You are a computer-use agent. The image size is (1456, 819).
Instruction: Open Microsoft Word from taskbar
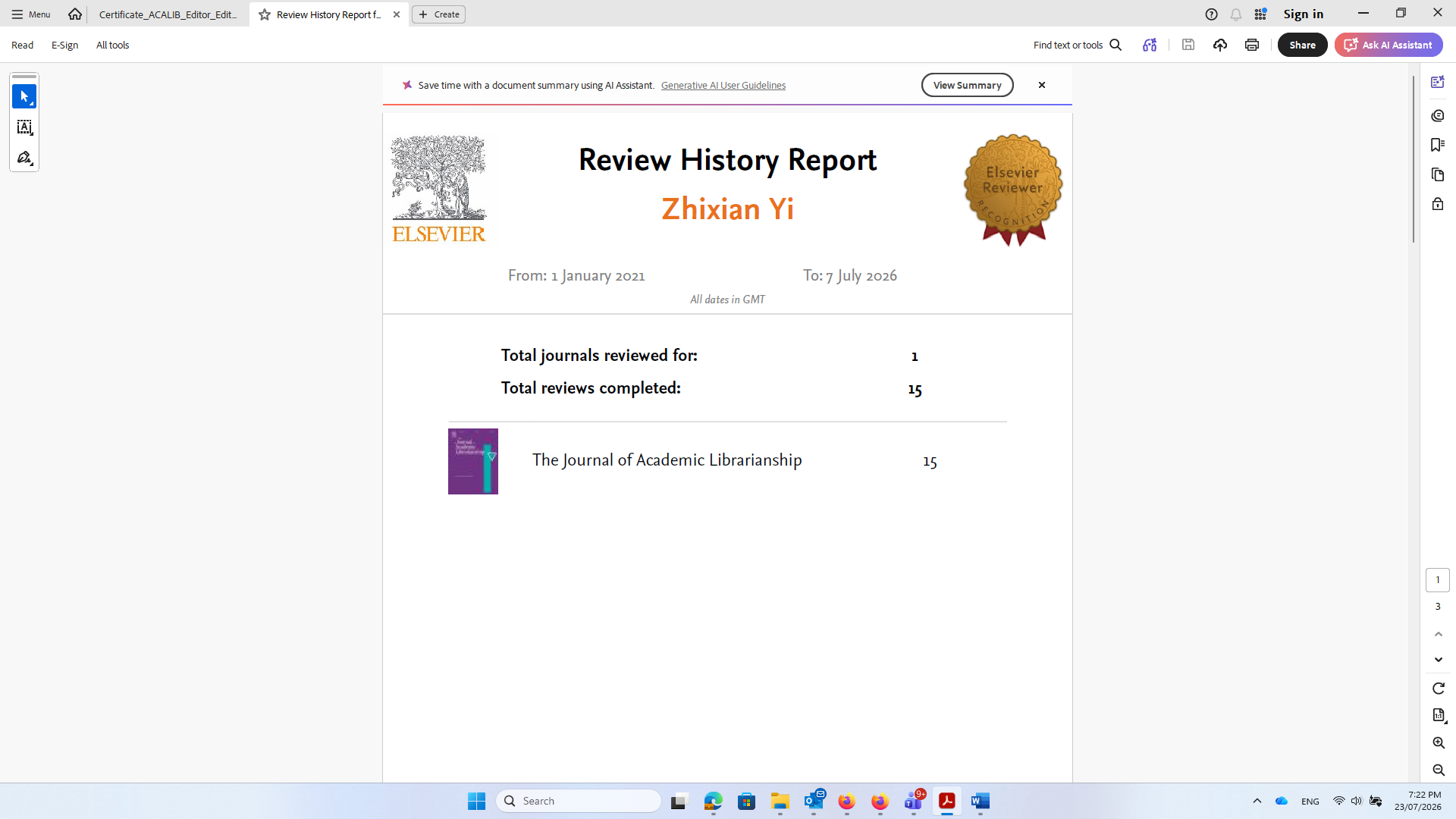click(x=981, y=801)
